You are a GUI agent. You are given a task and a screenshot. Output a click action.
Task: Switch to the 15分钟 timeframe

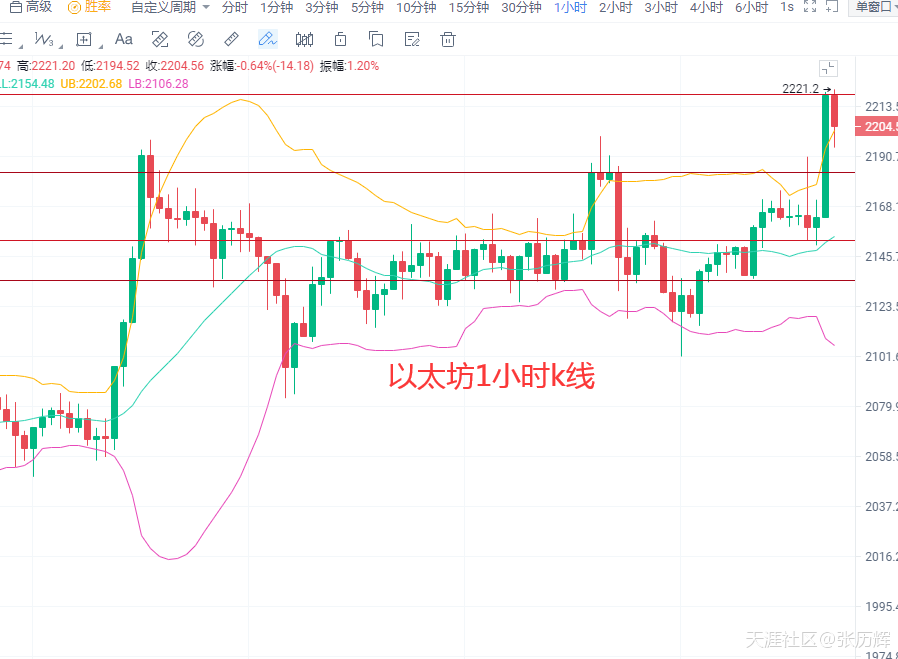[x=468, y=8]
